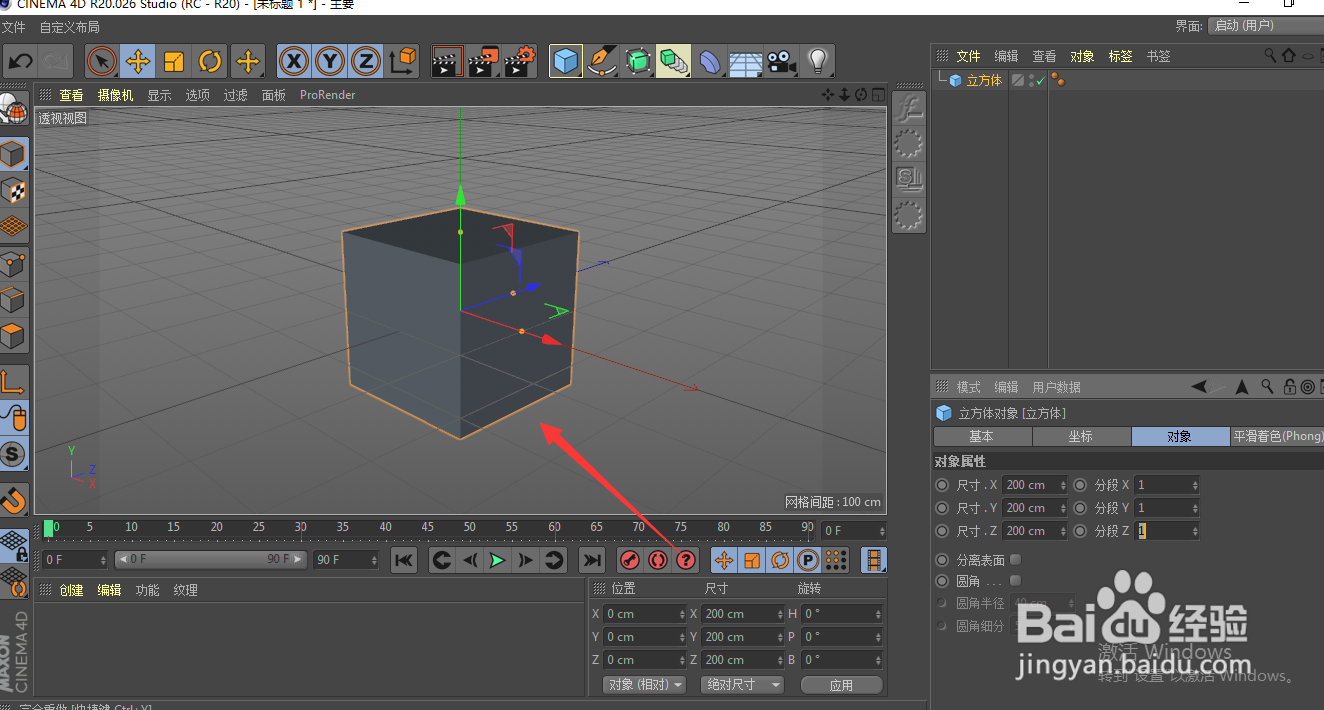The image size is (1324, 710).
Task: Render the active view clapperboard icon
Action: pos(447,61)
